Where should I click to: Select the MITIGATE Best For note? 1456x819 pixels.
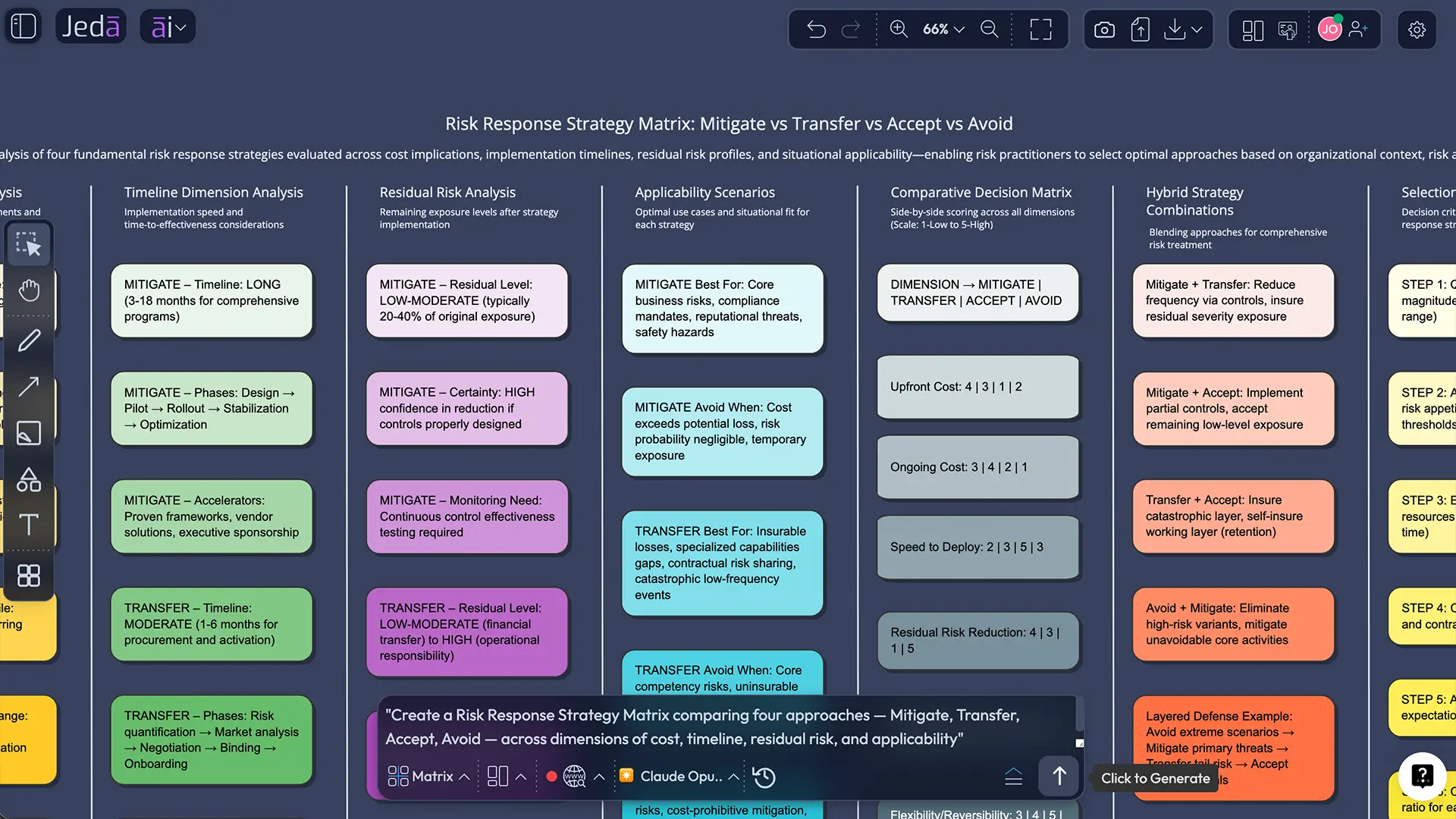[x=723, y=309]
